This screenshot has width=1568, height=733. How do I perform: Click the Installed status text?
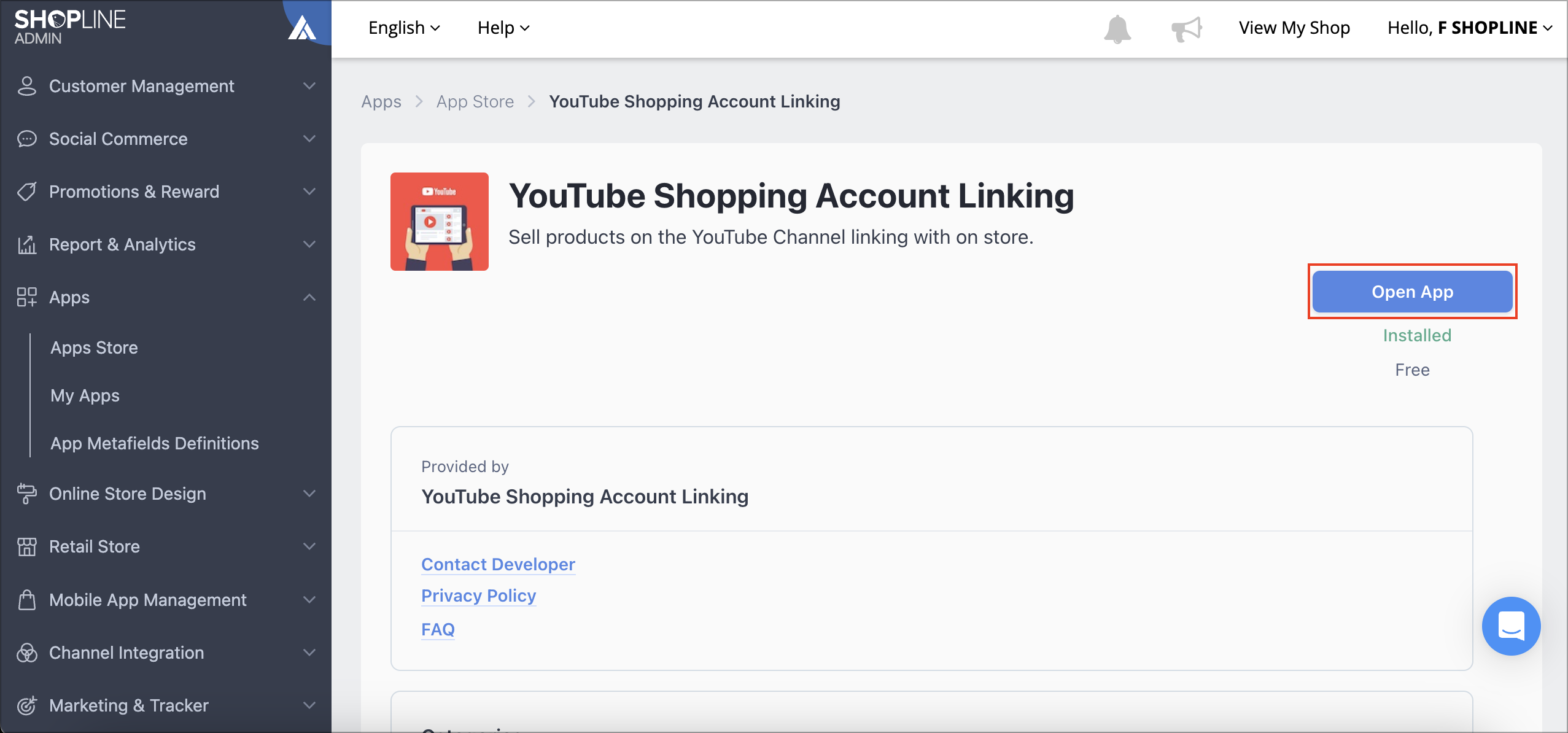[1417, 335]
